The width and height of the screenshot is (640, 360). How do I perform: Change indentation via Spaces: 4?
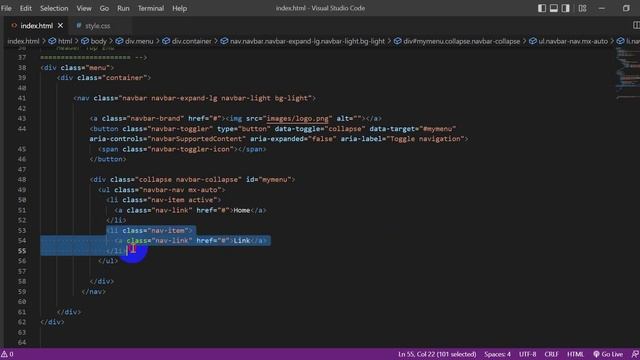point(497,354)
